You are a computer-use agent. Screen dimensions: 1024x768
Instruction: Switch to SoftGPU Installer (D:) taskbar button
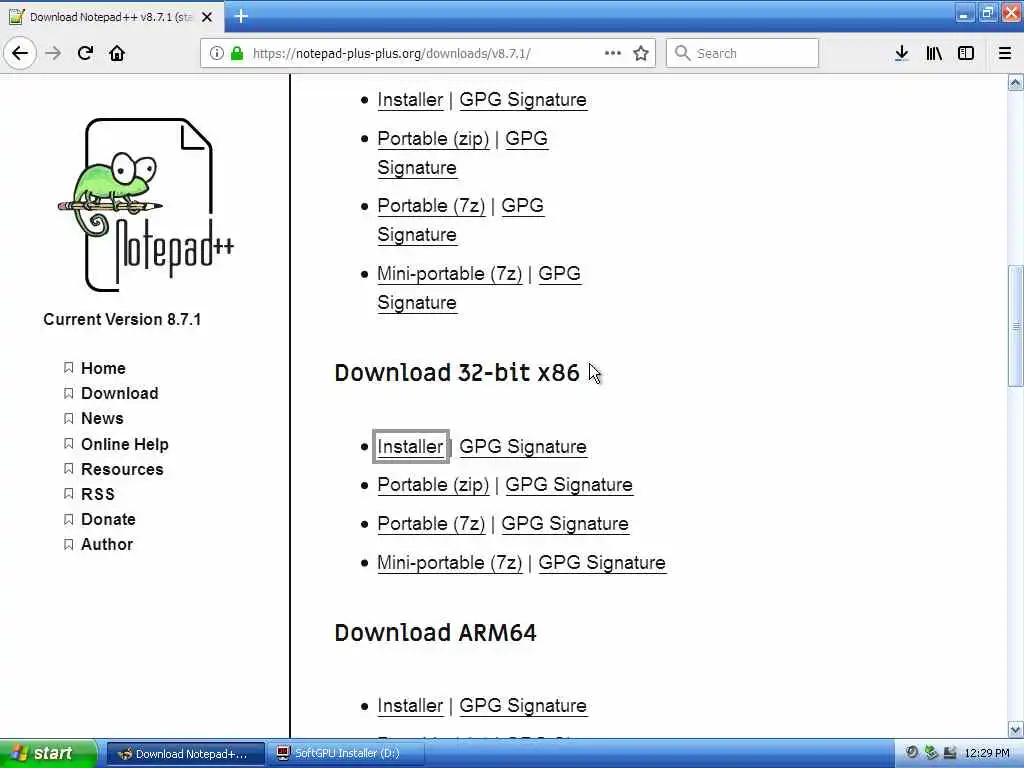[348, 754]
